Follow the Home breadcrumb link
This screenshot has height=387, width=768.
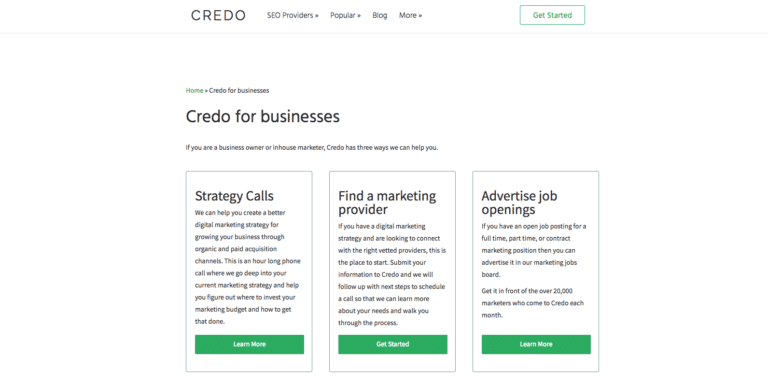point(194,90)
